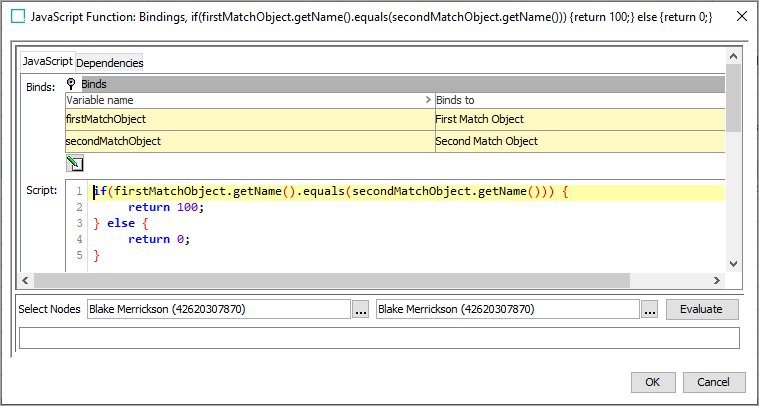Click the horizontal scrollbar left arrow
The image size is (759, 406).
[25, 280]
